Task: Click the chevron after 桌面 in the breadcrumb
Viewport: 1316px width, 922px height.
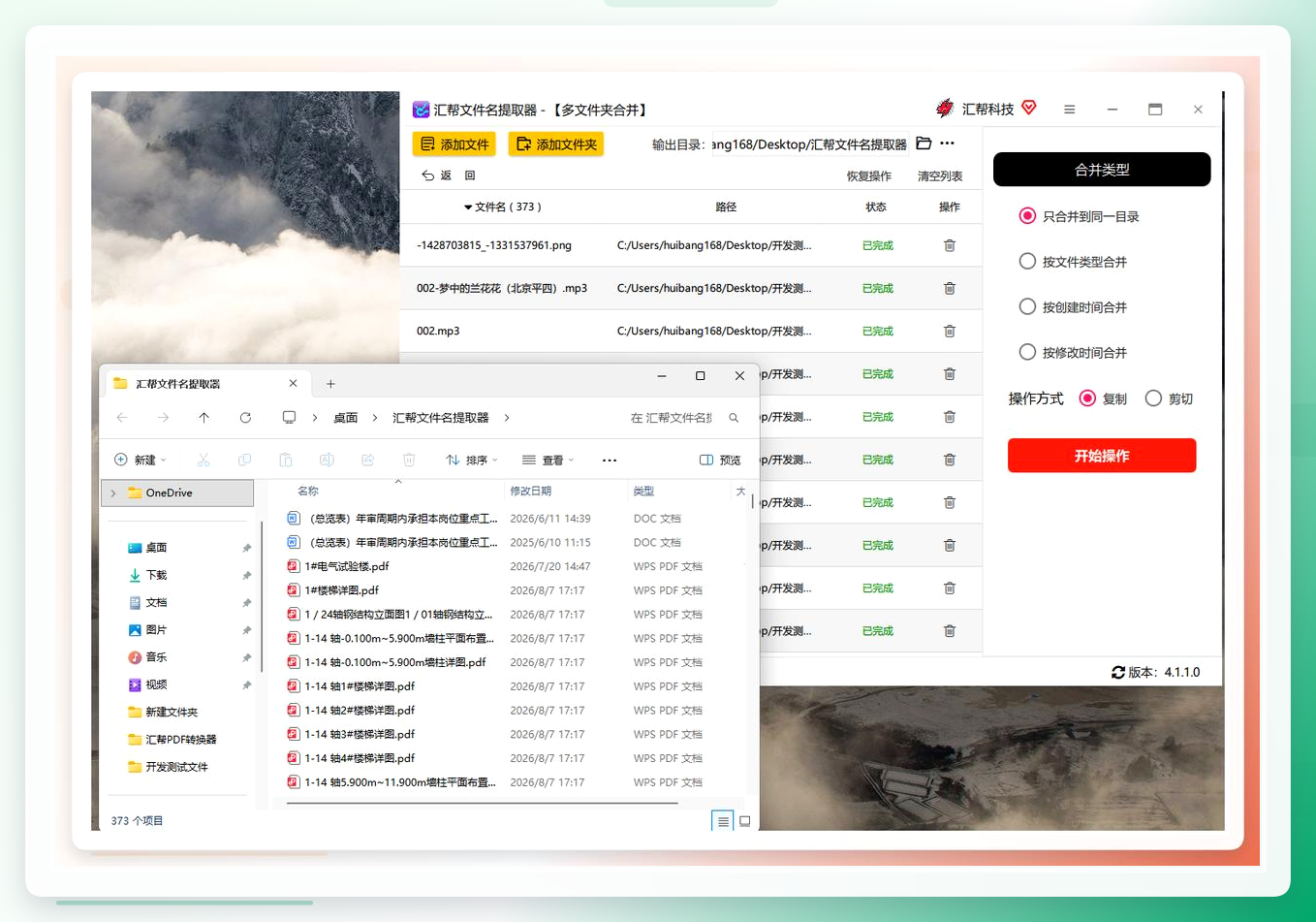Action: (375, 418)
